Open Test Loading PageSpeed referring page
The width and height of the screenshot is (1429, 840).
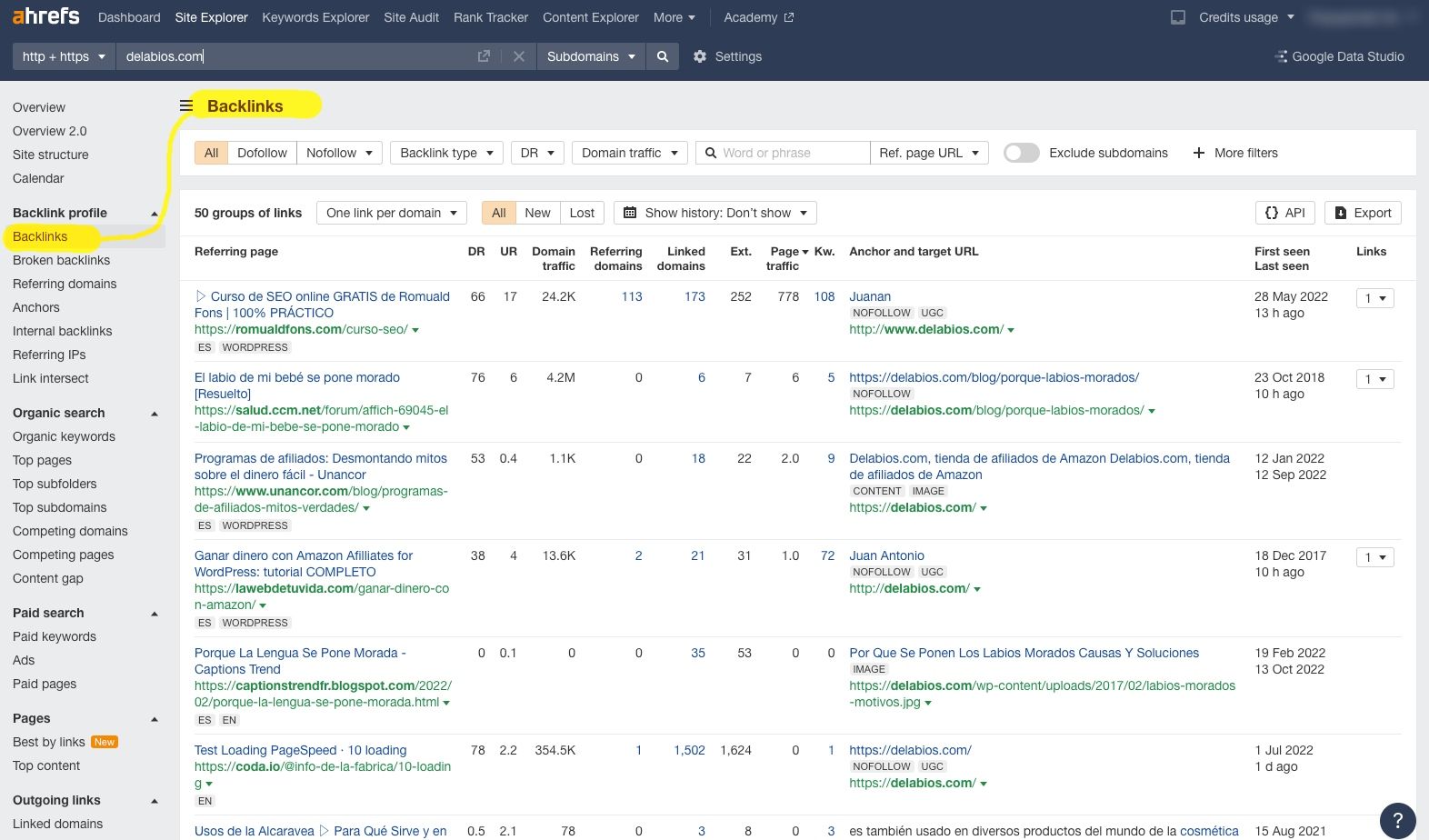(x=300, y=750)
